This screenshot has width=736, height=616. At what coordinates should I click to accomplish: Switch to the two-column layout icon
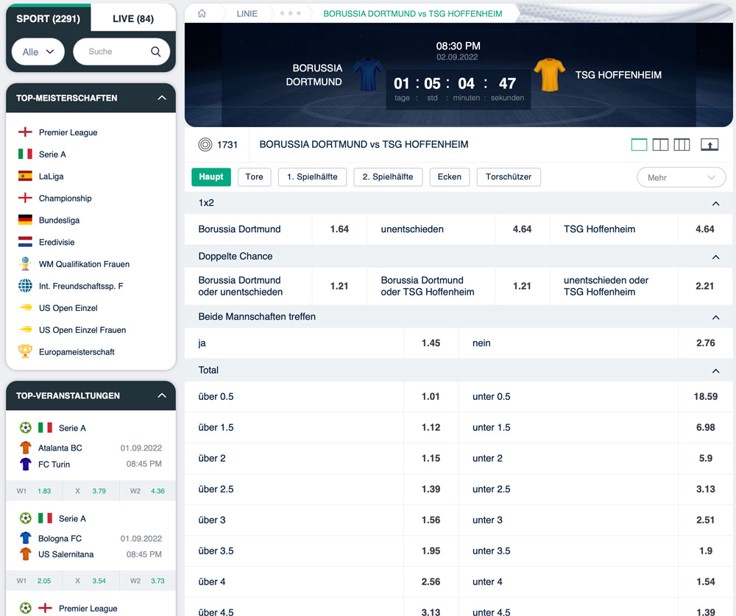(x=660, y=145)
